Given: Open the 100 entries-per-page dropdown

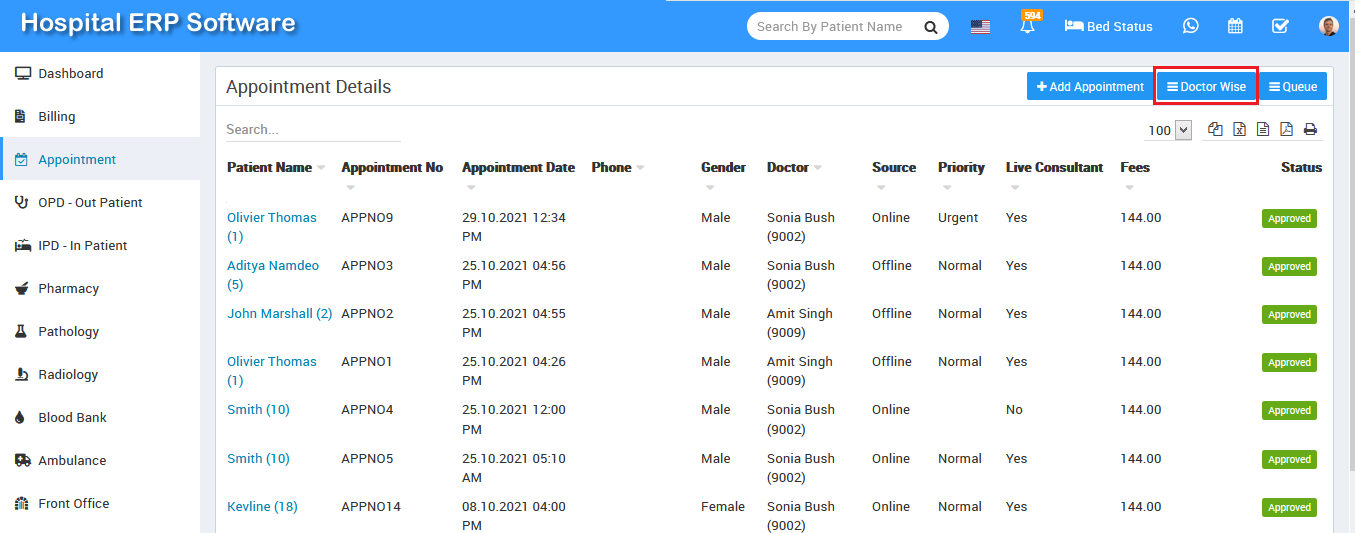Looking at the screenshot, I should coord(1169,130).
